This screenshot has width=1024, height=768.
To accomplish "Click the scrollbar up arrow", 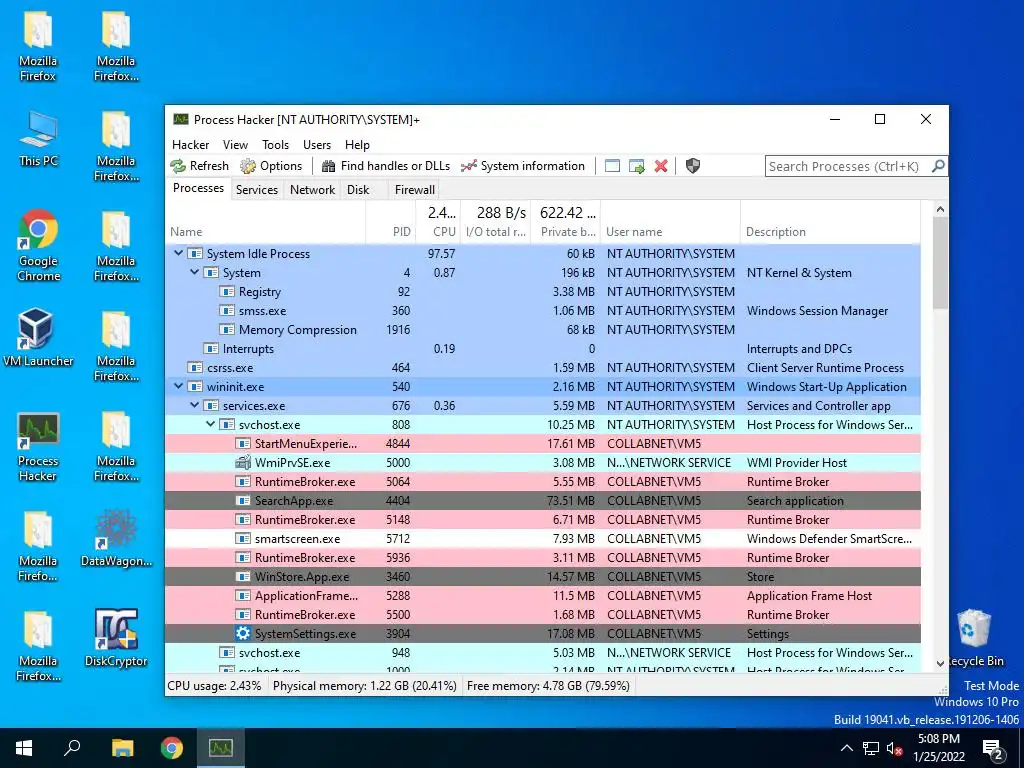I will pyautogui.click(x=940, y=210).
